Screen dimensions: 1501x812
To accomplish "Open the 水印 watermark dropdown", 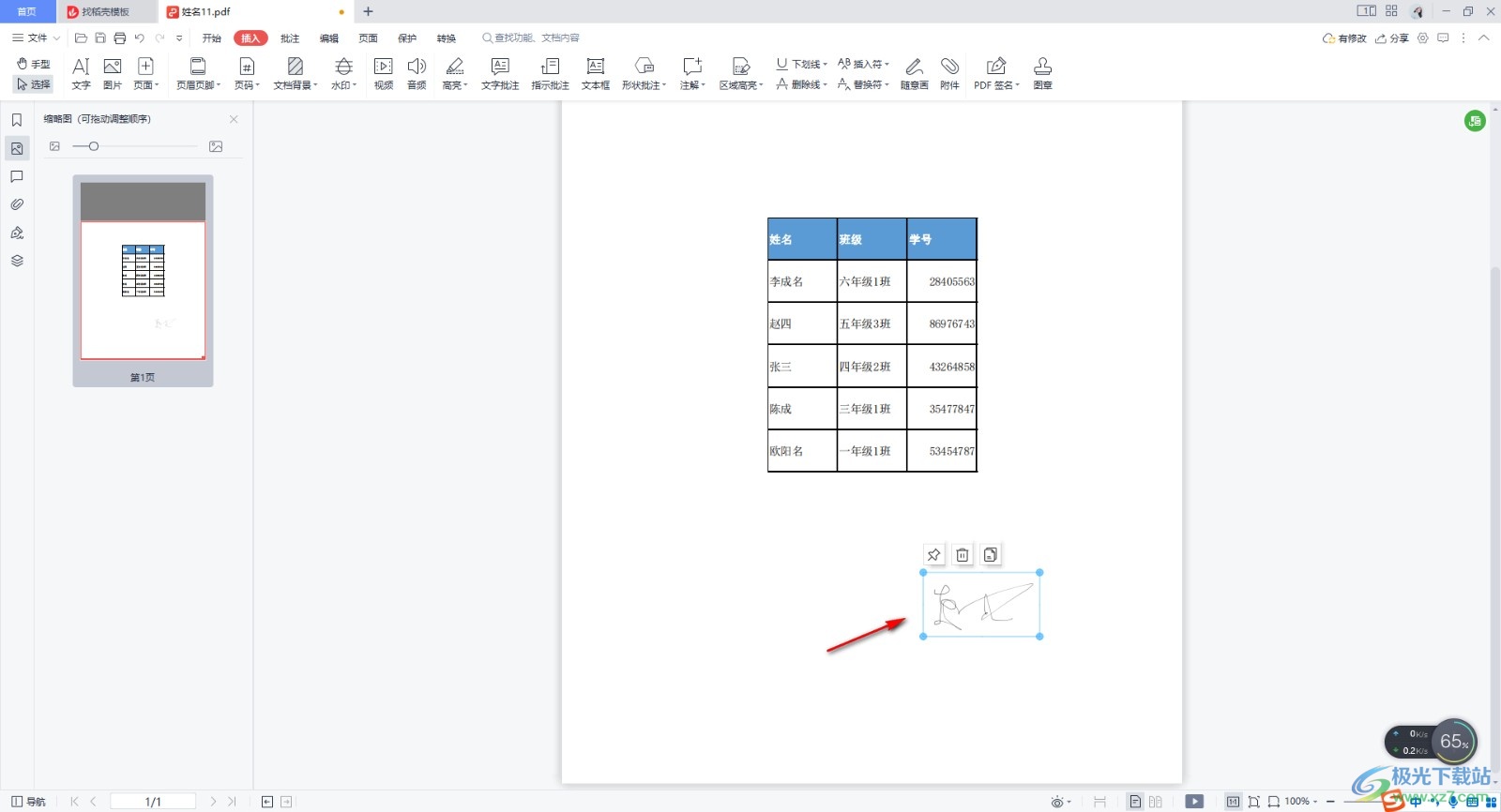I will [344, 73].
